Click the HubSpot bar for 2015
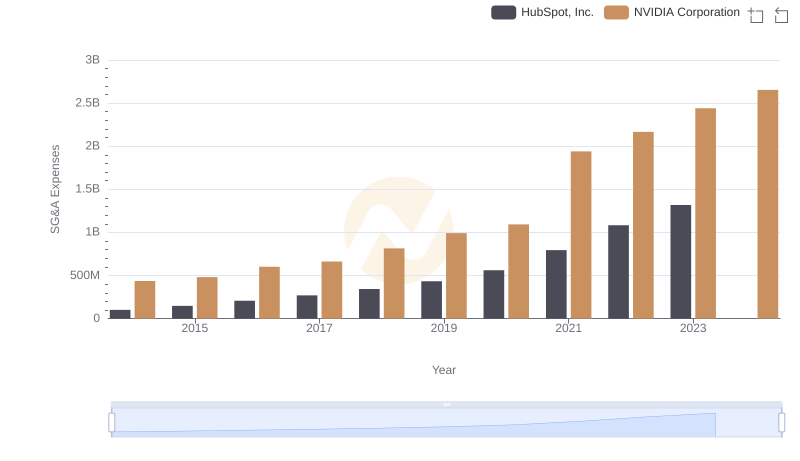The height and width of the screenshot is (461, 800). [183, 312]
